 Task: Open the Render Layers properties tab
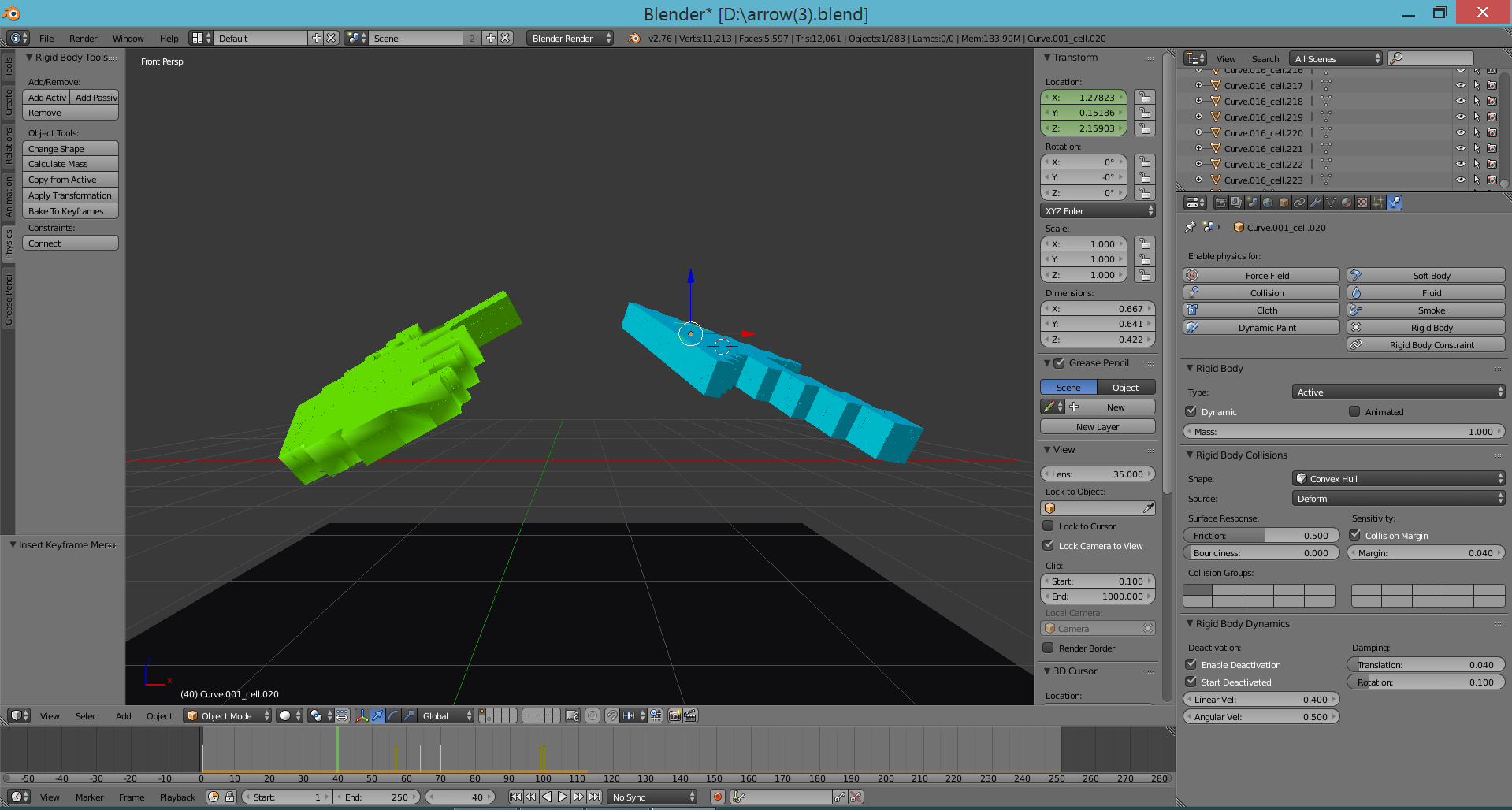coord(1236,202)
